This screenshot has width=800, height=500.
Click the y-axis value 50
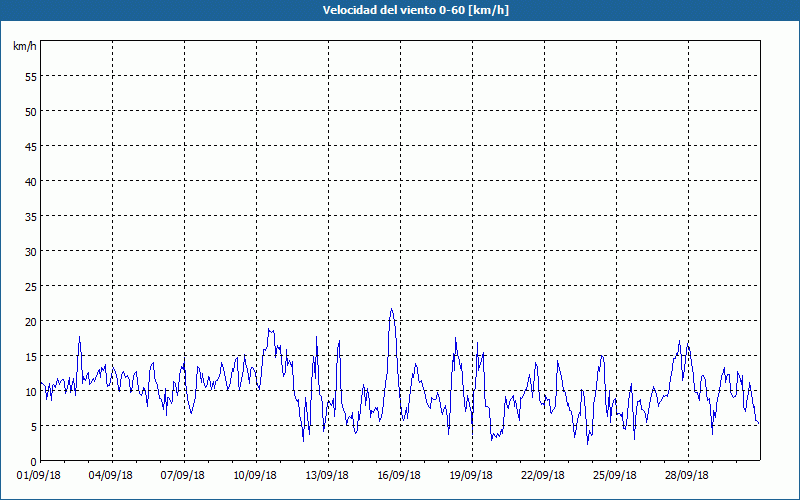point(31,112)
